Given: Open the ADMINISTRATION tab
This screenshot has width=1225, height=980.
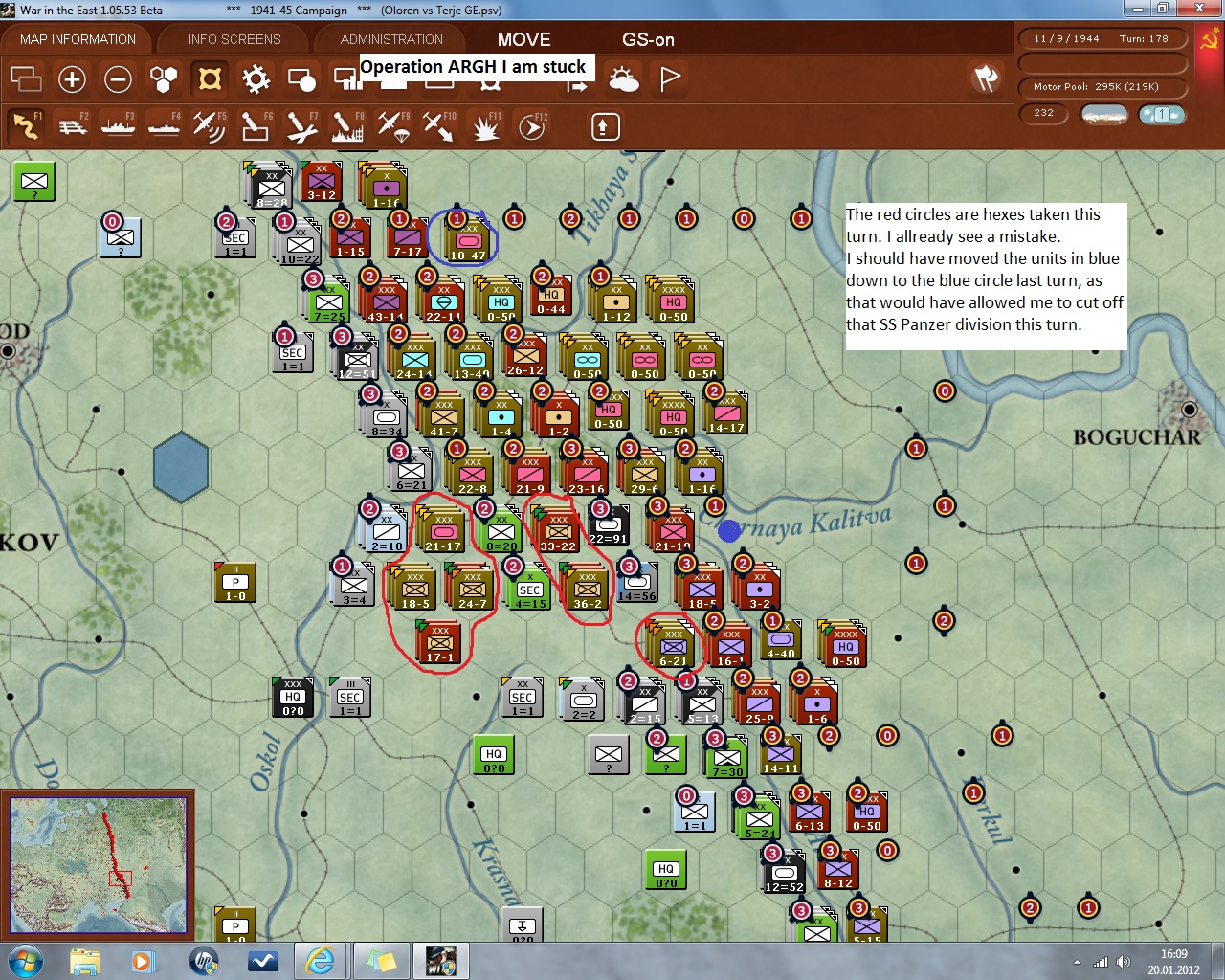Looking at the screenshot, I should click(391, 39).
